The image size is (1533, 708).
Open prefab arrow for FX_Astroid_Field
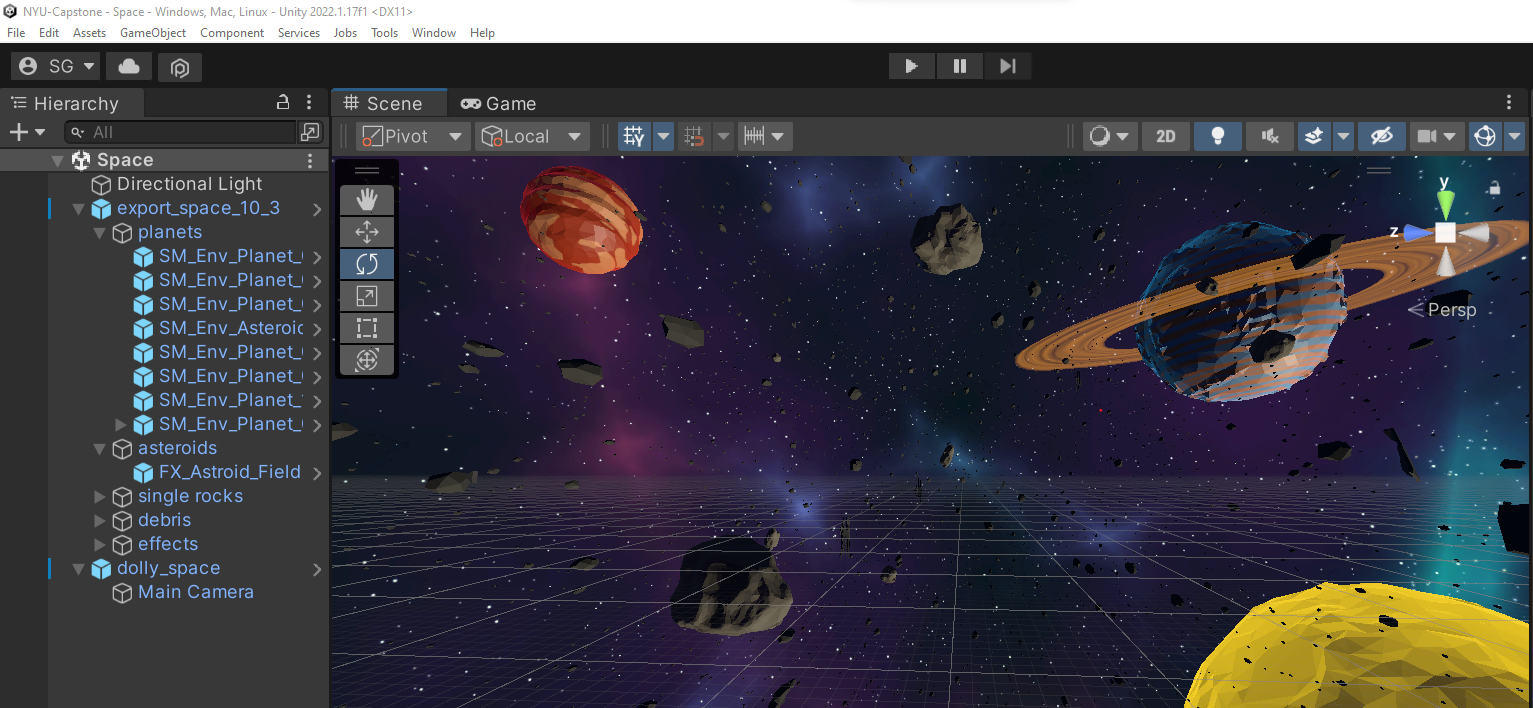pyautogui.click(x=317, y=473)
